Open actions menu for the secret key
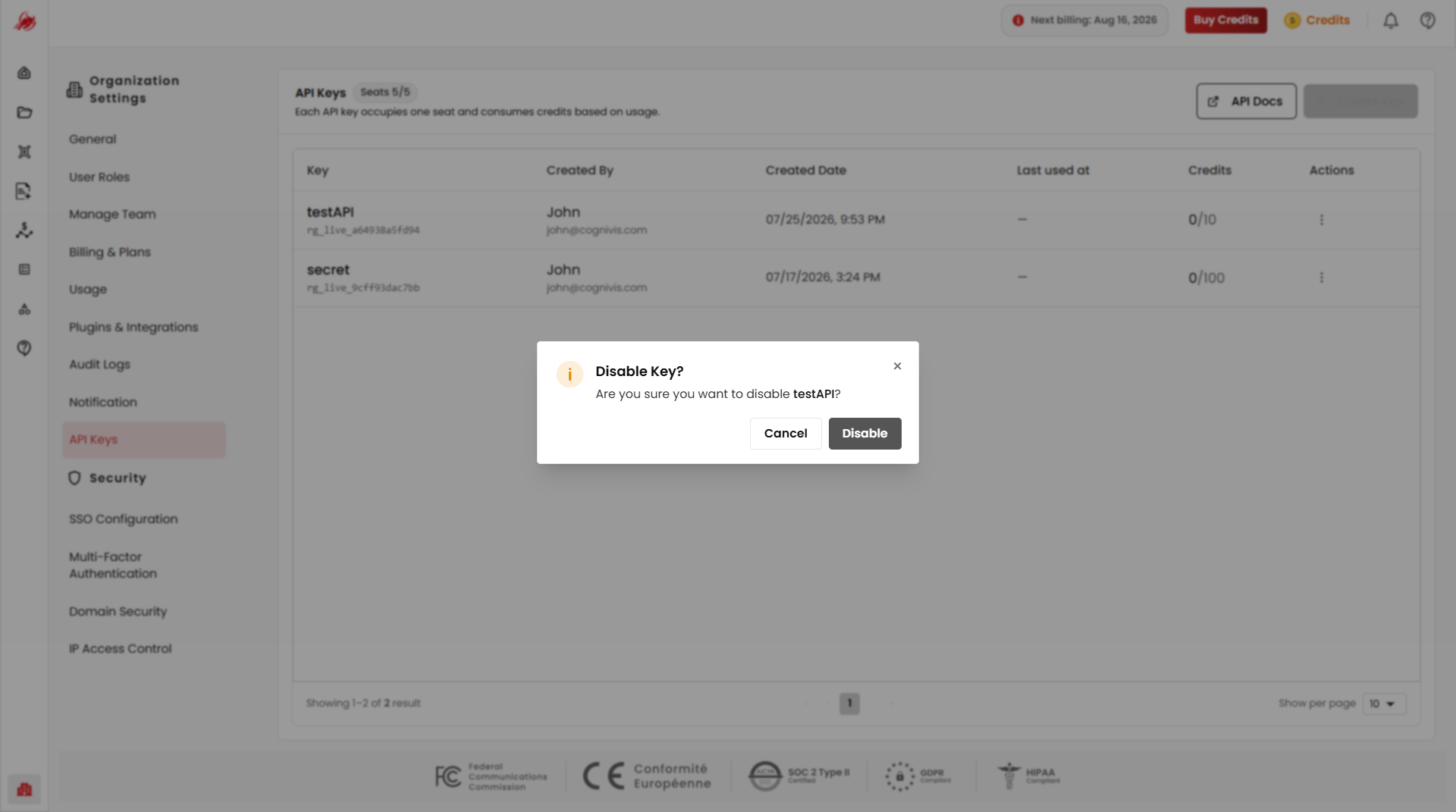The height and width of the screenshot is (812, 1456). pyautogui.click(x=1321, y=277)
